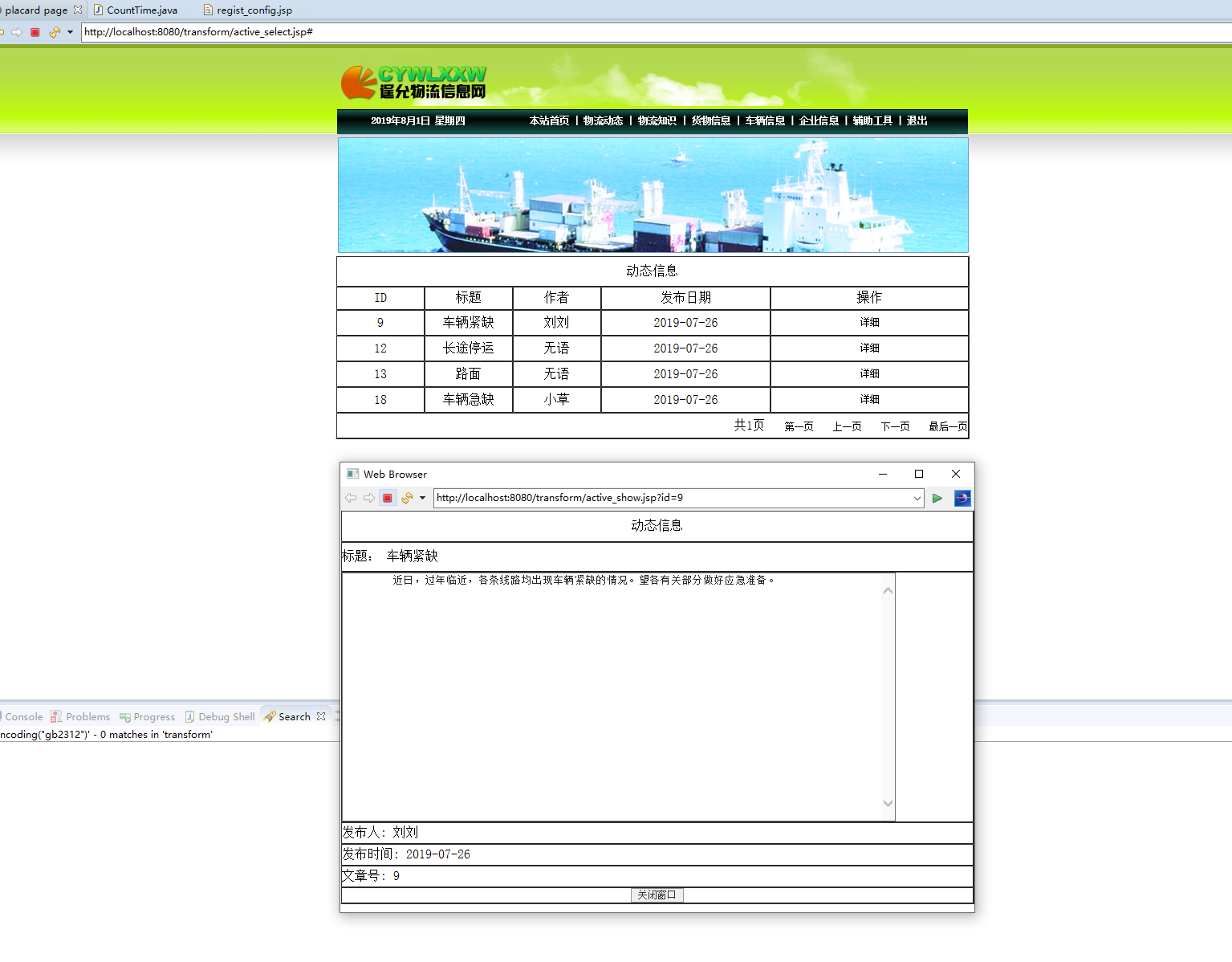Open refresh dropdown arrow in Web Browser popup
Viewport: 1232px width, 962px height.
point(422,498)
